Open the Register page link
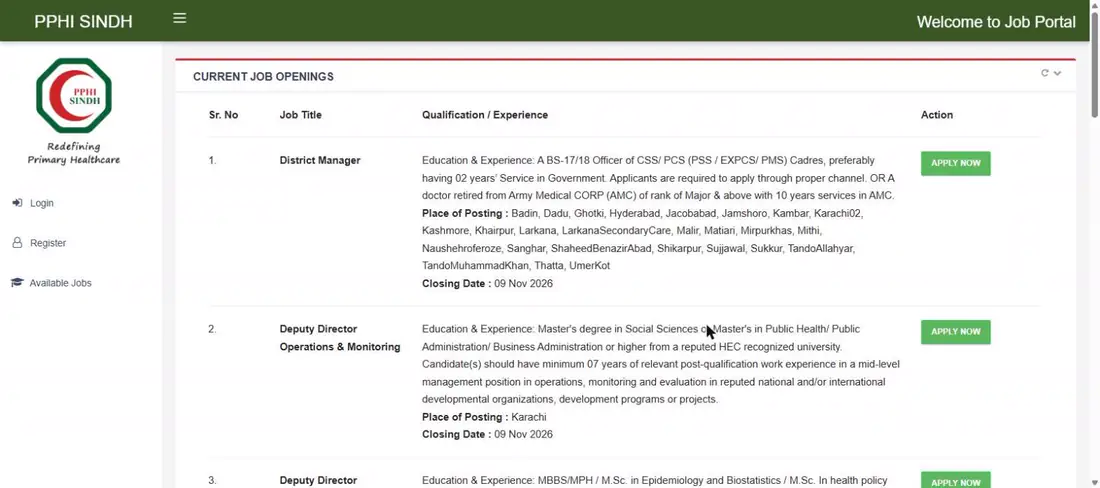 tap(48, 243)
